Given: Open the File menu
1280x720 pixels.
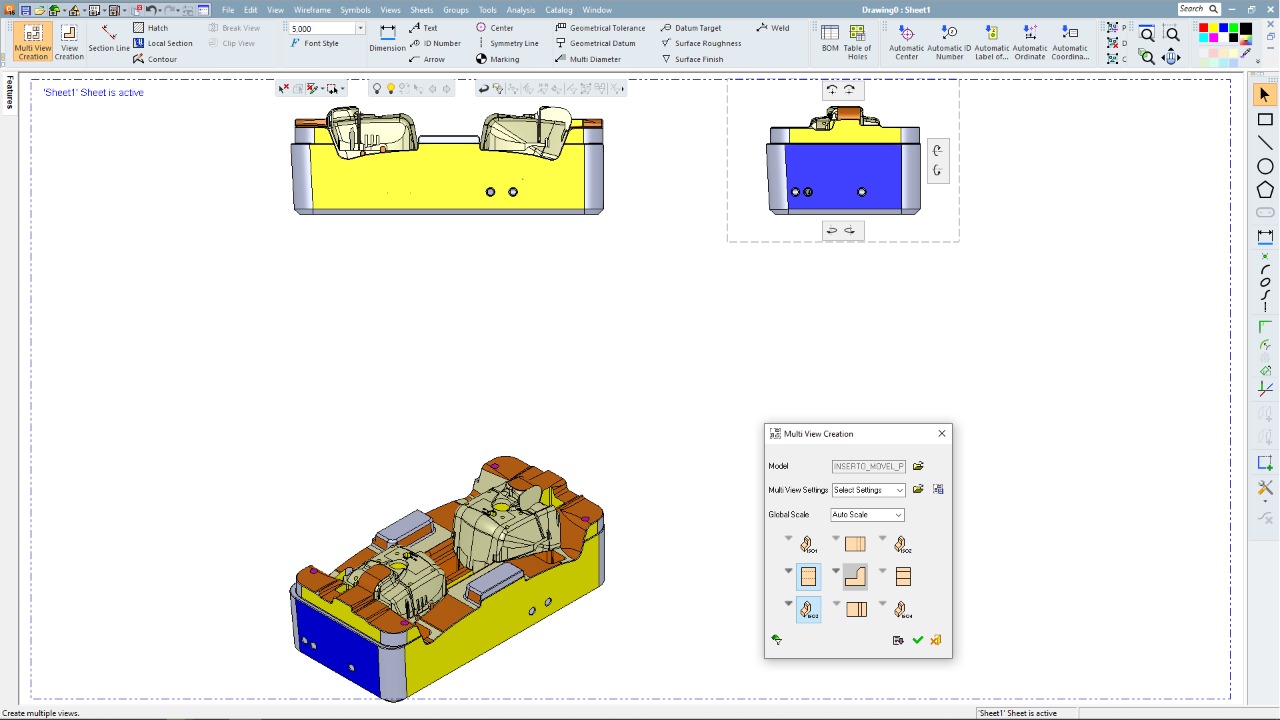Looking at the screenshot, I should point(228,10).
